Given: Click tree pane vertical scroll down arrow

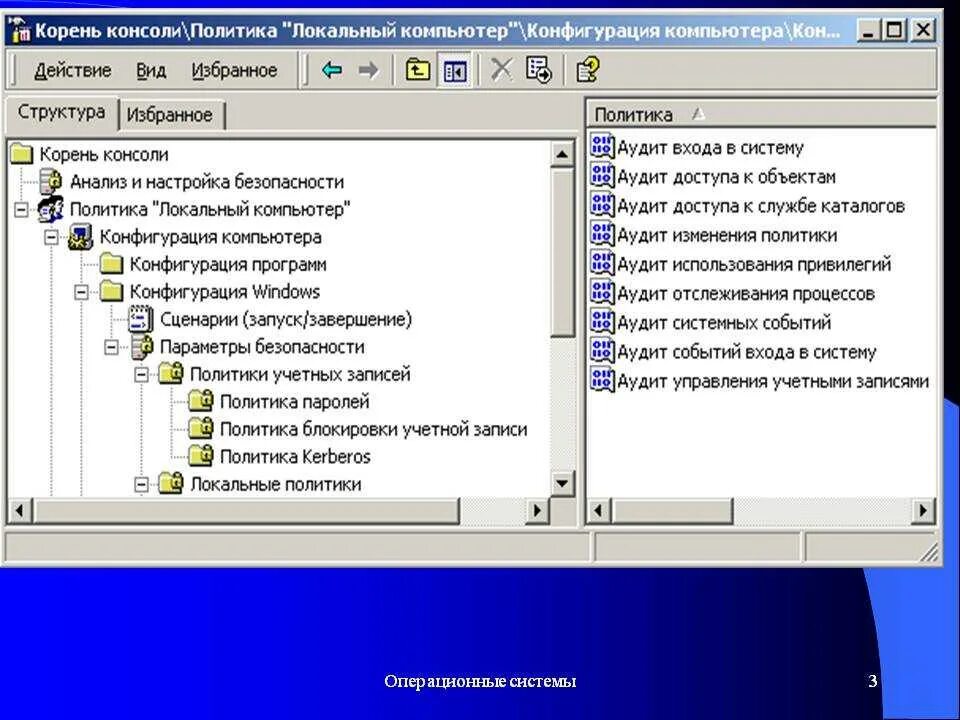Looking at the screenshot, I should point(561,484).
